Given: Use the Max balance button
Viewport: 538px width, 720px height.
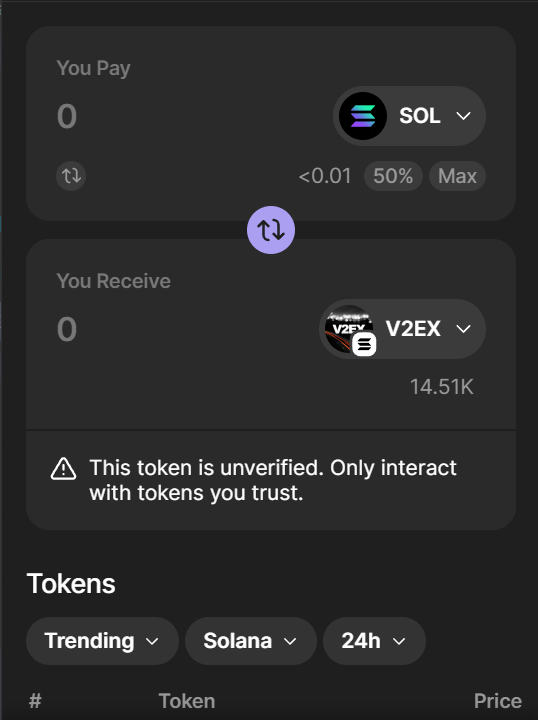Looking at the screenshot, I should (457, 176).
